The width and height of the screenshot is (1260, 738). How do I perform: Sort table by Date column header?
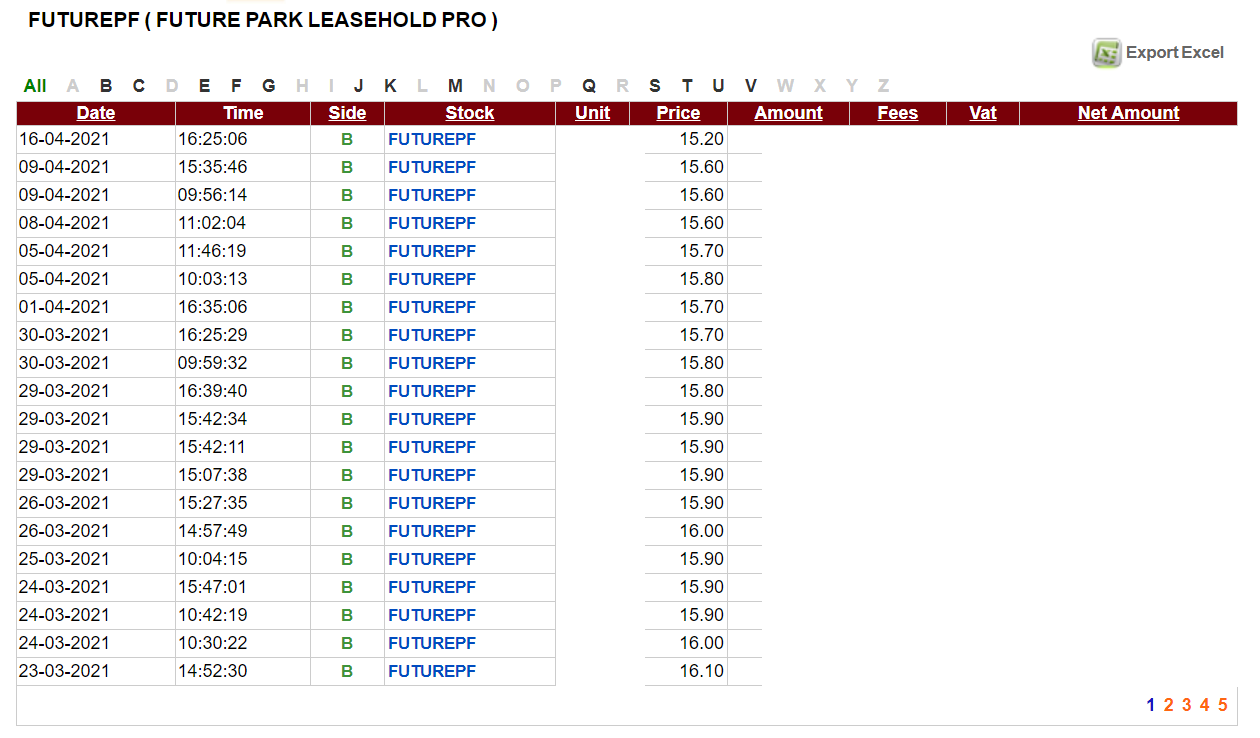[96, 113]
